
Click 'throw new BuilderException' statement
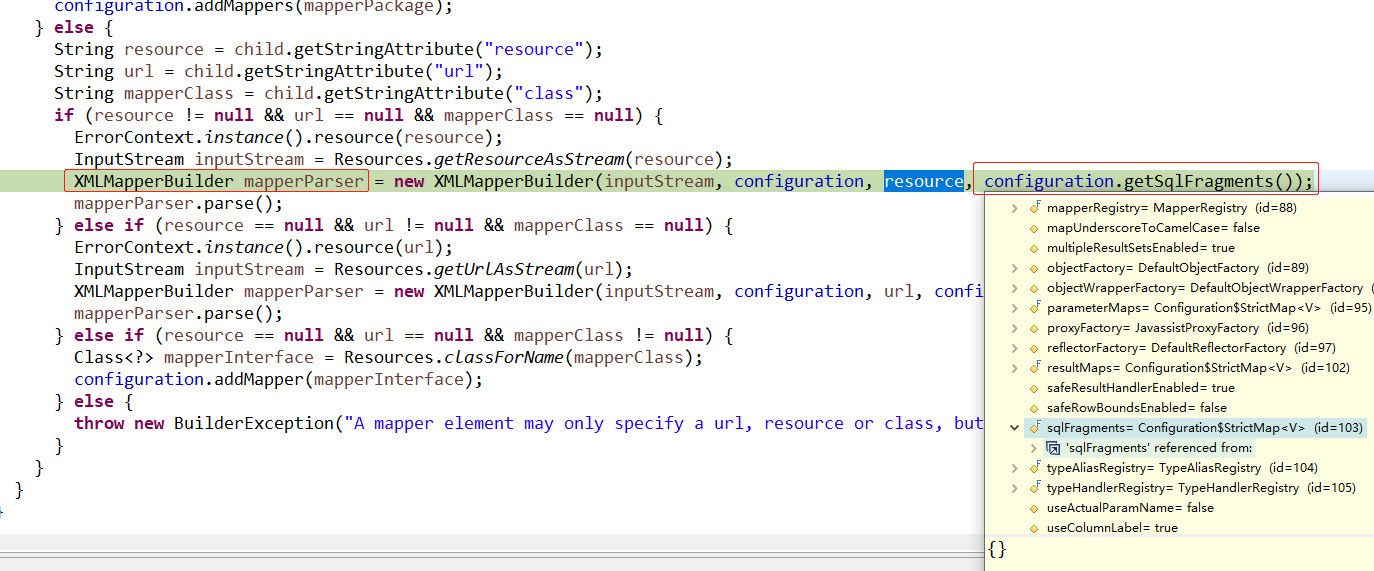204,423
